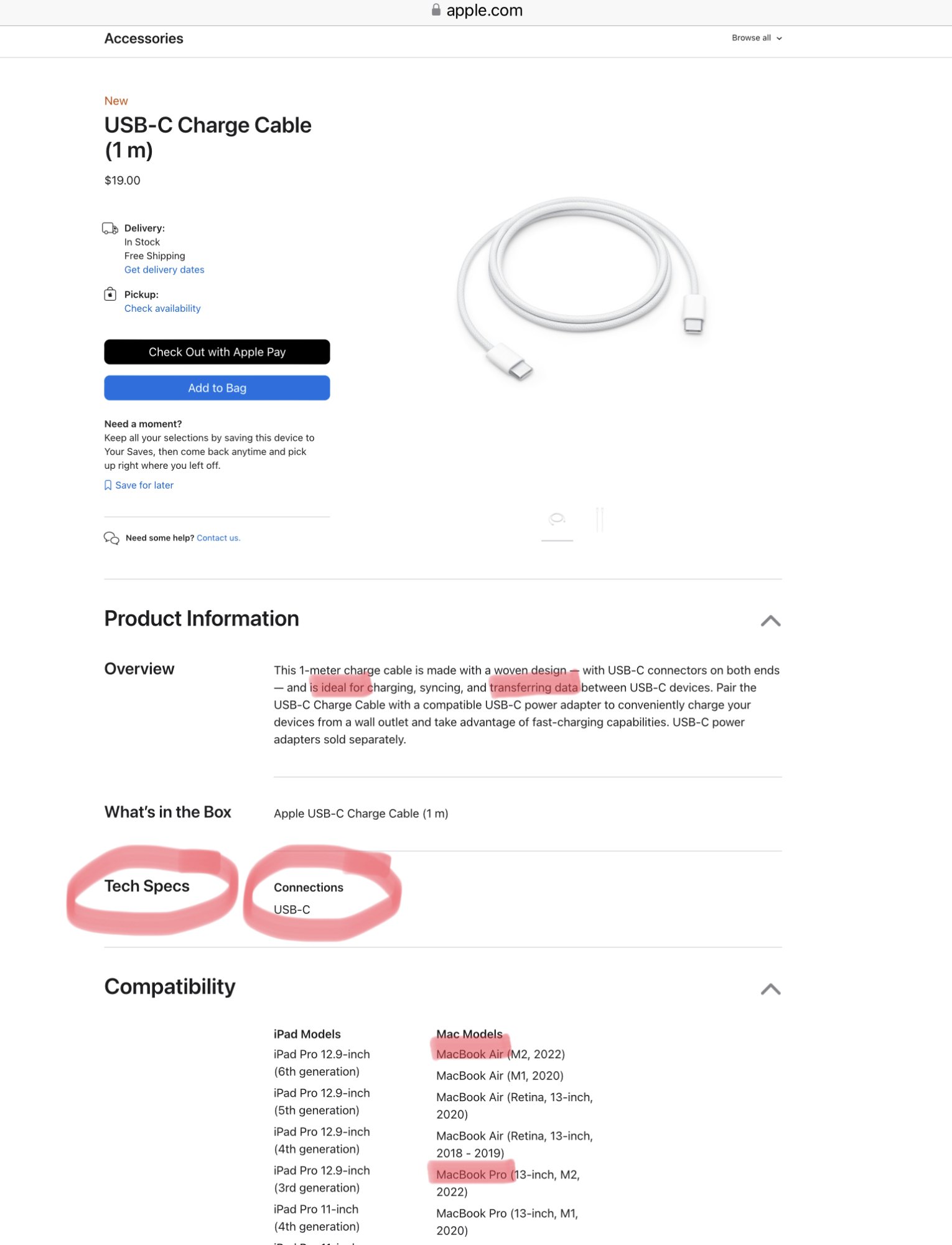
Task: Click the Product Information heading
Action: (202, 618)
